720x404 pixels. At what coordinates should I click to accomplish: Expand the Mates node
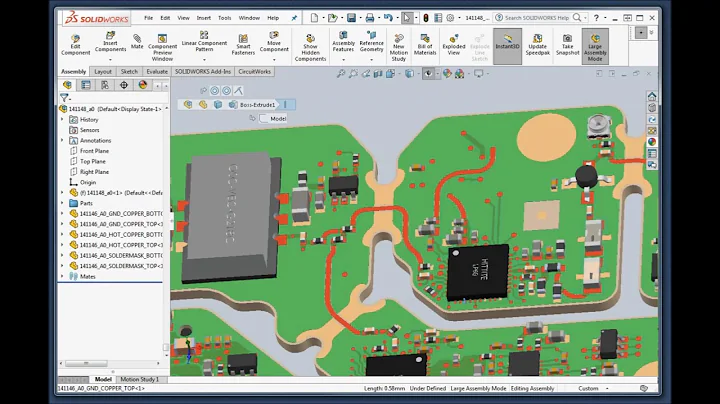pos(62,276)
